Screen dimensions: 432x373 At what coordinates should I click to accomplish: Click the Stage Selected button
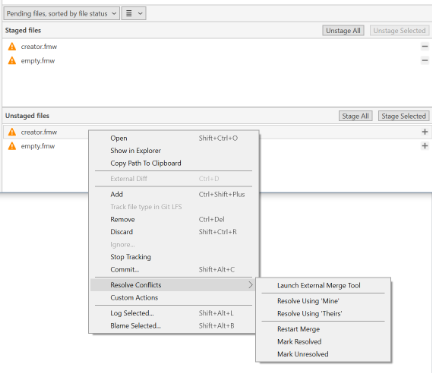pyautogui.click(x=404, y=116)
